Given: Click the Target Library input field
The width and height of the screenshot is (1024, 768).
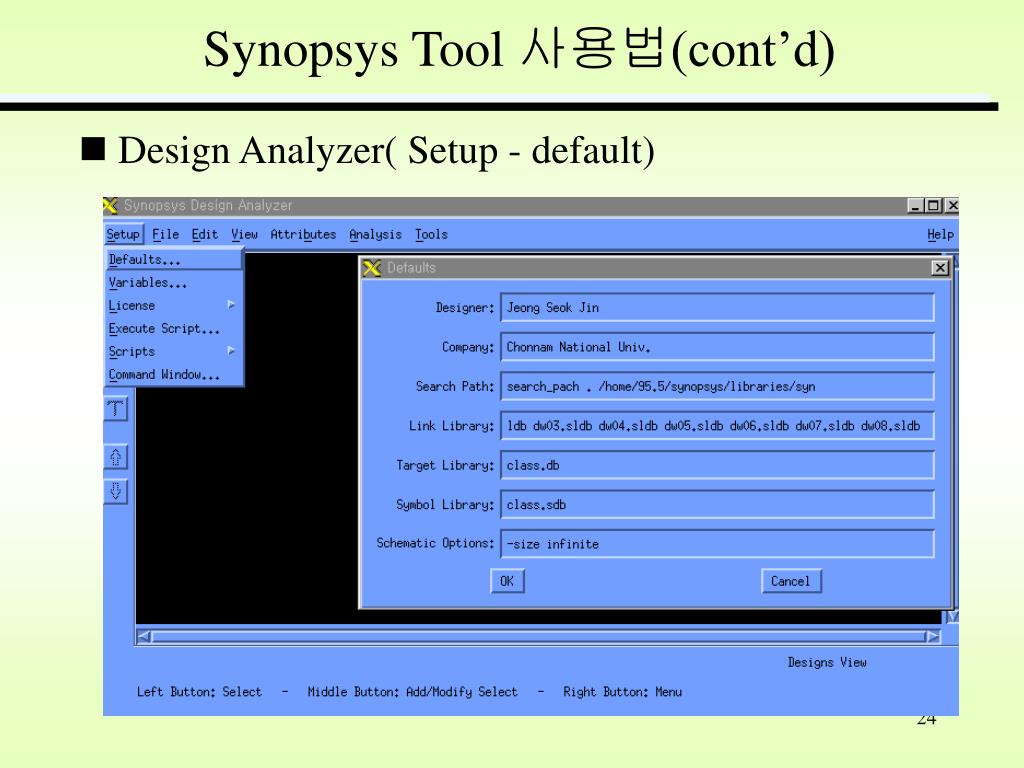Looking at the screenshot, I should tap(717, 465).
